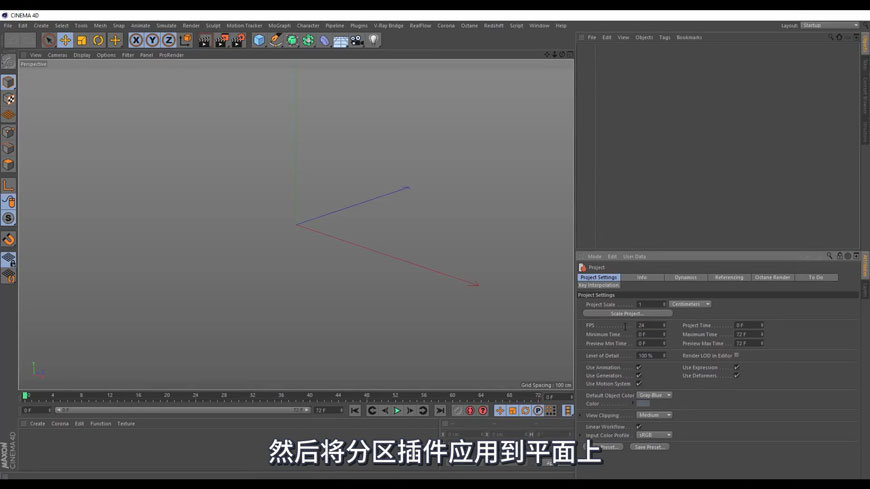Click Make Editable icon in left toolbar
The height and width of the screenshot is (489, 870).
[x=8, y=61]
